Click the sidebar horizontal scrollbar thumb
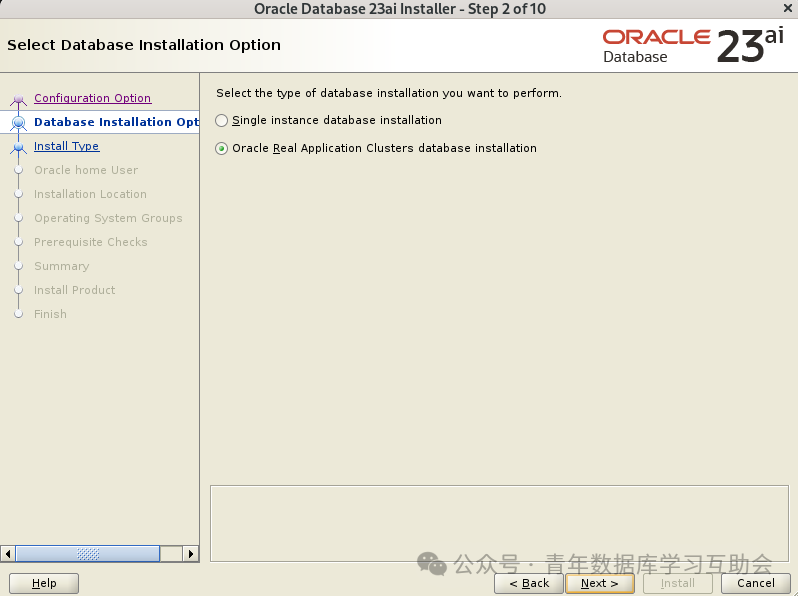798x596 pixels. coord(88,554)
